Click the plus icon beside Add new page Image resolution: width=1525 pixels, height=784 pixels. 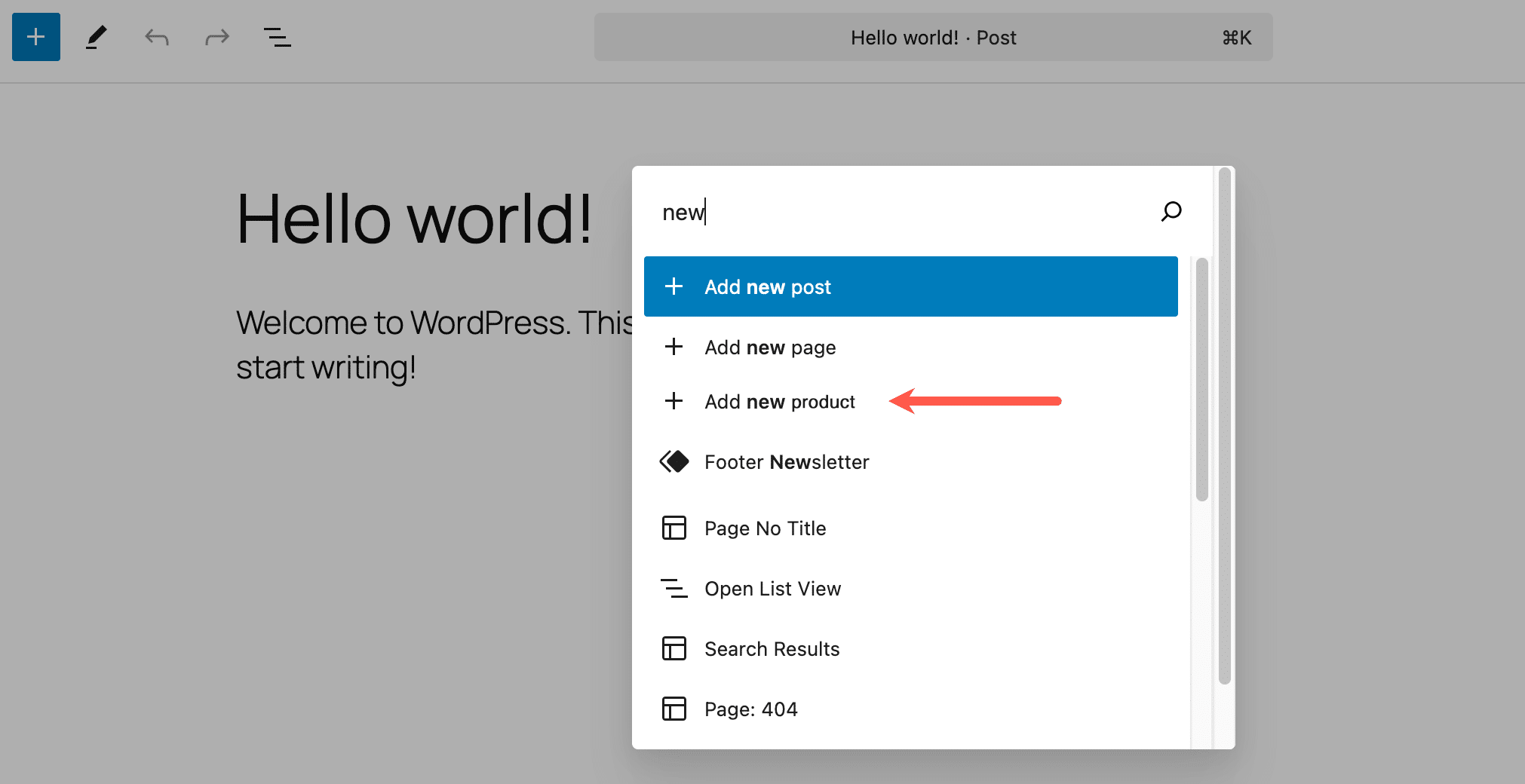click(x=674, y=347)
